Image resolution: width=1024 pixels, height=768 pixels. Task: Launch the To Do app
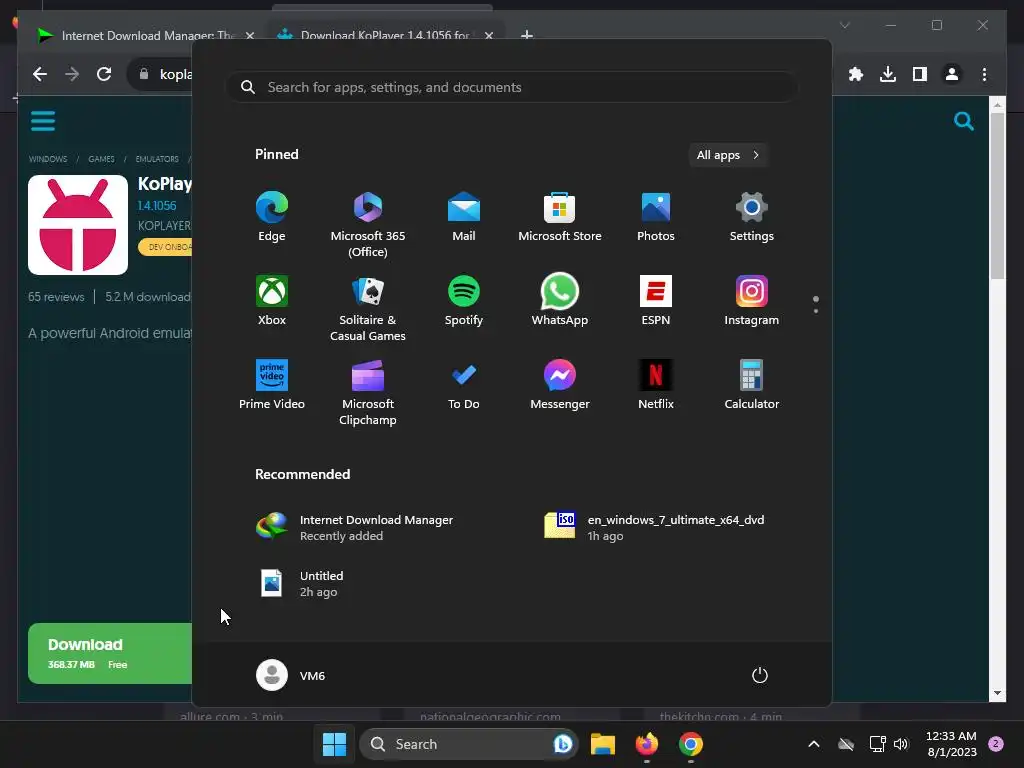coord(464,385)
